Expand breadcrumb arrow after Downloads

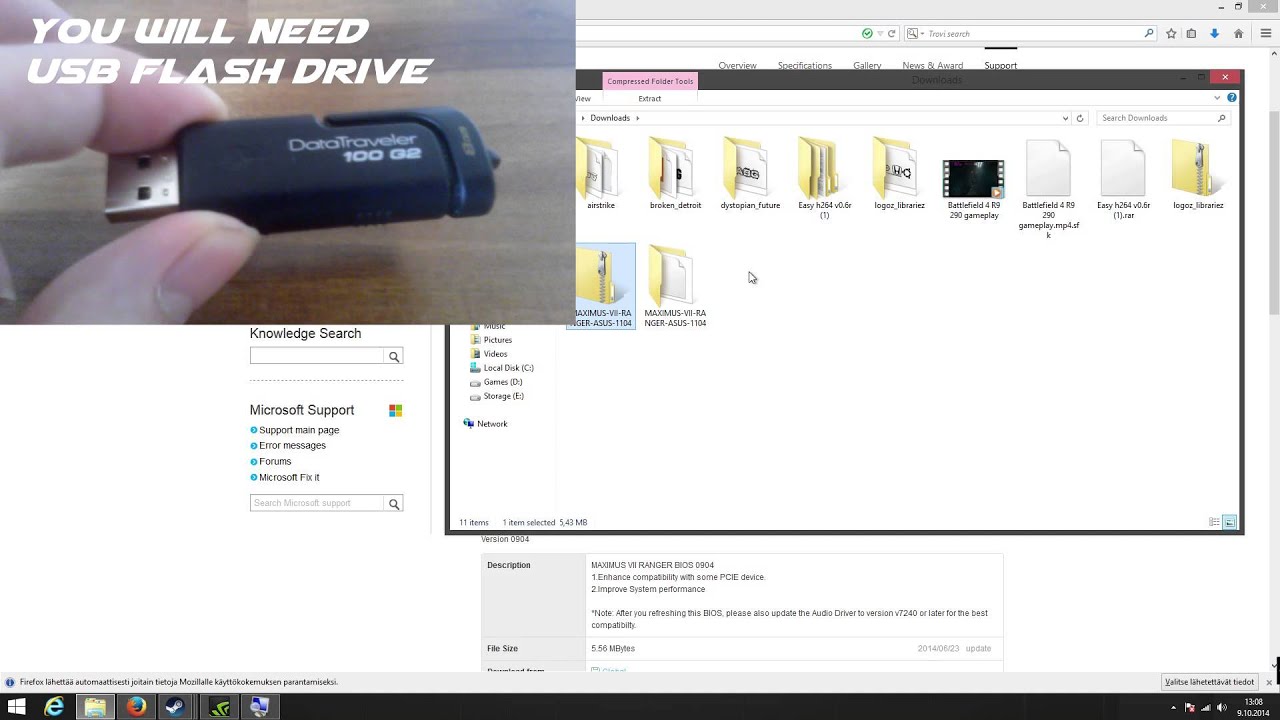[x=637, y=118]
